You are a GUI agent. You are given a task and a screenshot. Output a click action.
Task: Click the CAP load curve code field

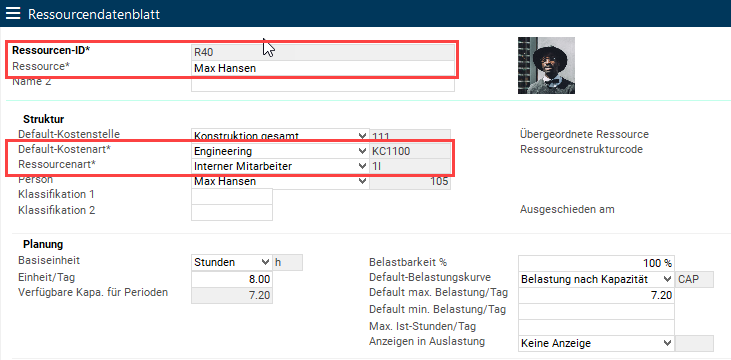click(694, 279)
